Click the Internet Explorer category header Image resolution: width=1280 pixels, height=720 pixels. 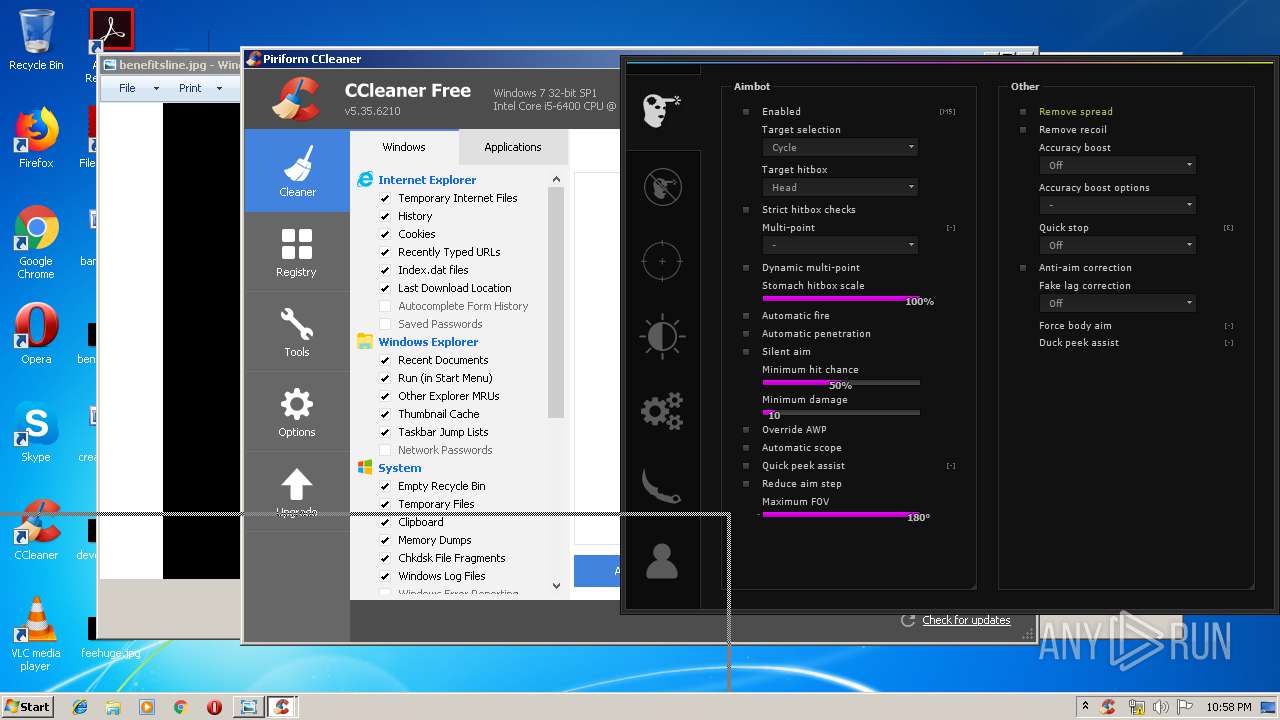coord(427,180)
